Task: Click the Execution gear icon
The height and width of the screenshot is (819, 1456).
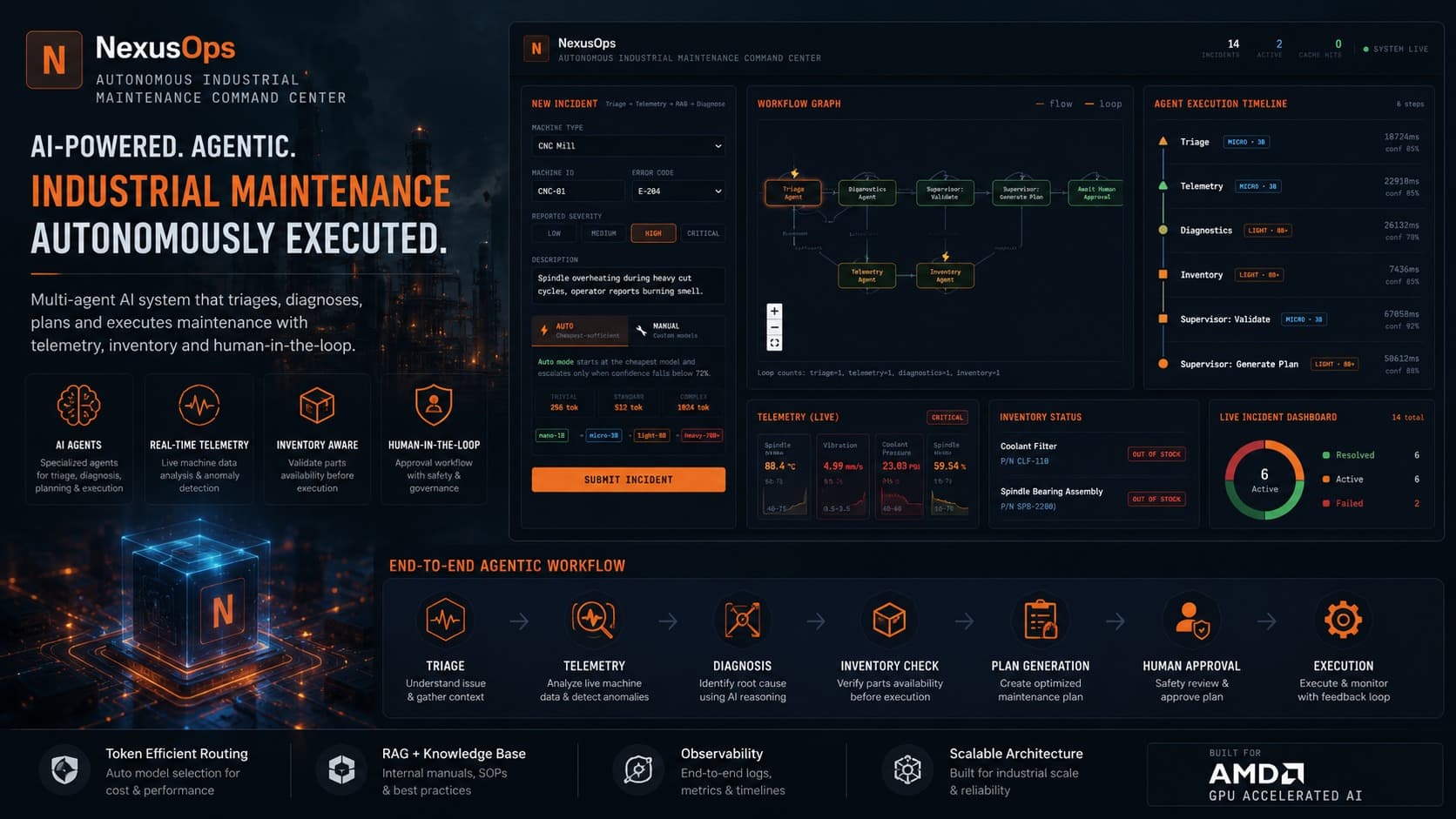Action: pyautogui.click(x=1343, y=620)
